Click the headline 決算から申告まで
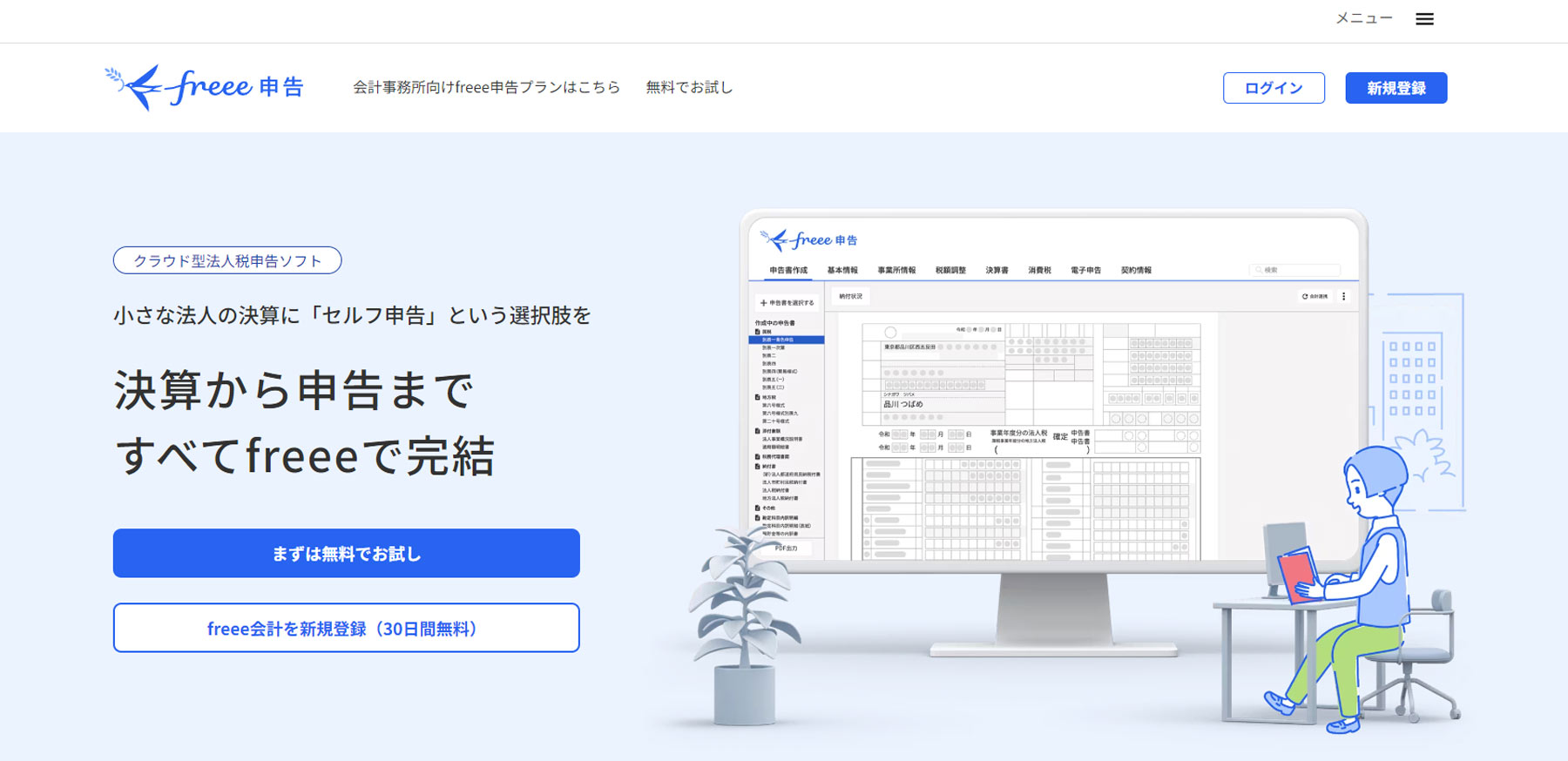Image resolution: width=1568 pixels, height=761 pixels. (294, 390)
